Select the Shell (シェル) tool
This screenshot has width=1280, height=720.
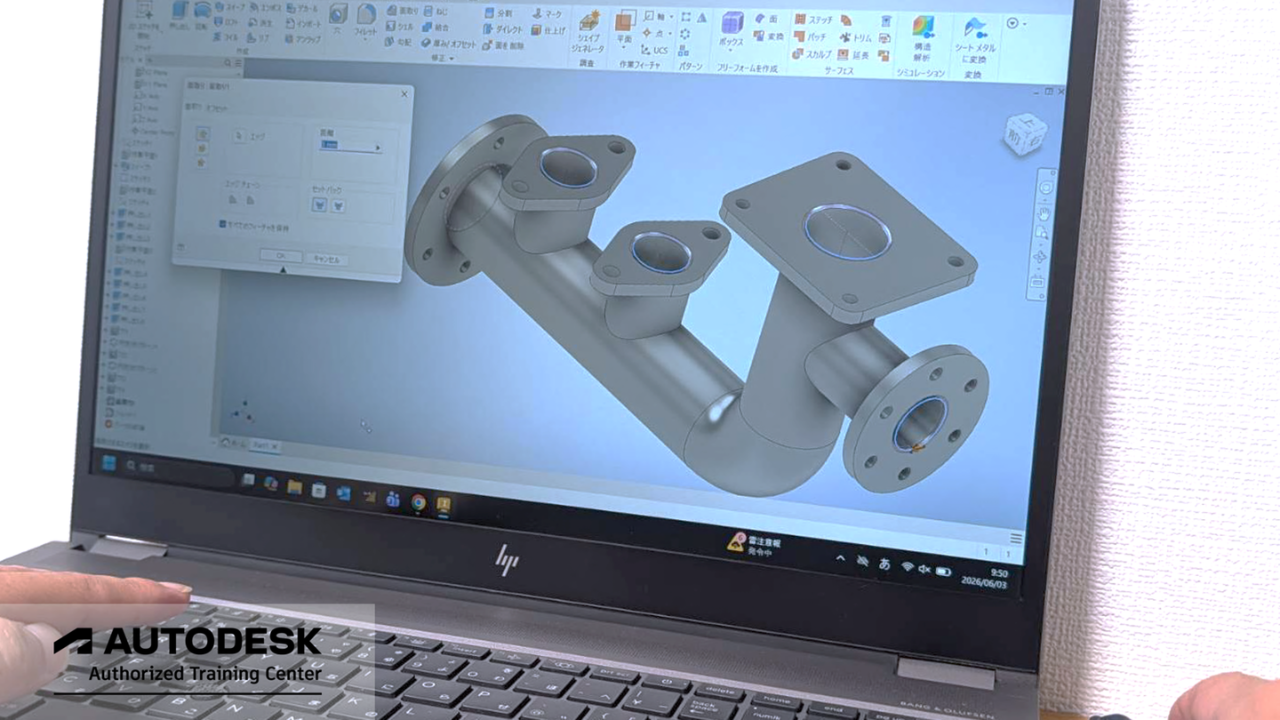tap(400, 26)
